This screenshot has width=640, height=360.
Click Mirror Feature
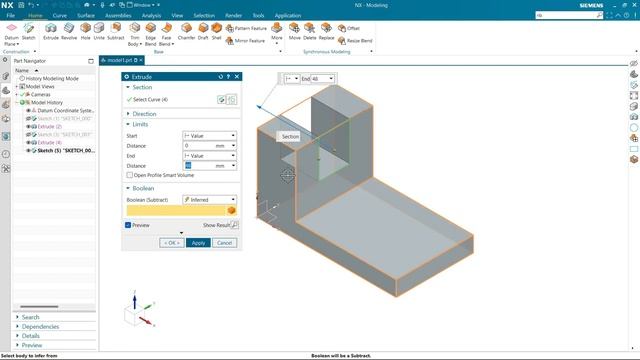[245, 41]
